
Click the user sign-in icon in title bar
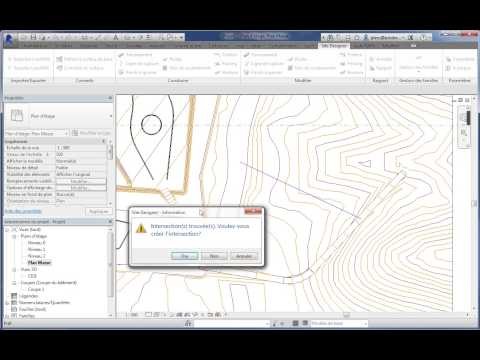click(366, 37)
